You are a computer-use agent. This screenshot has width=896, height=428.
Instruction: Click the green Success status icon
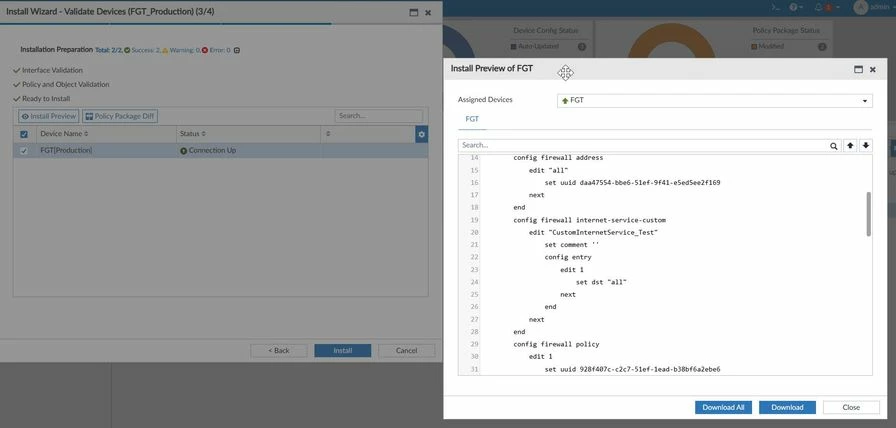click(x=127, y=50)
